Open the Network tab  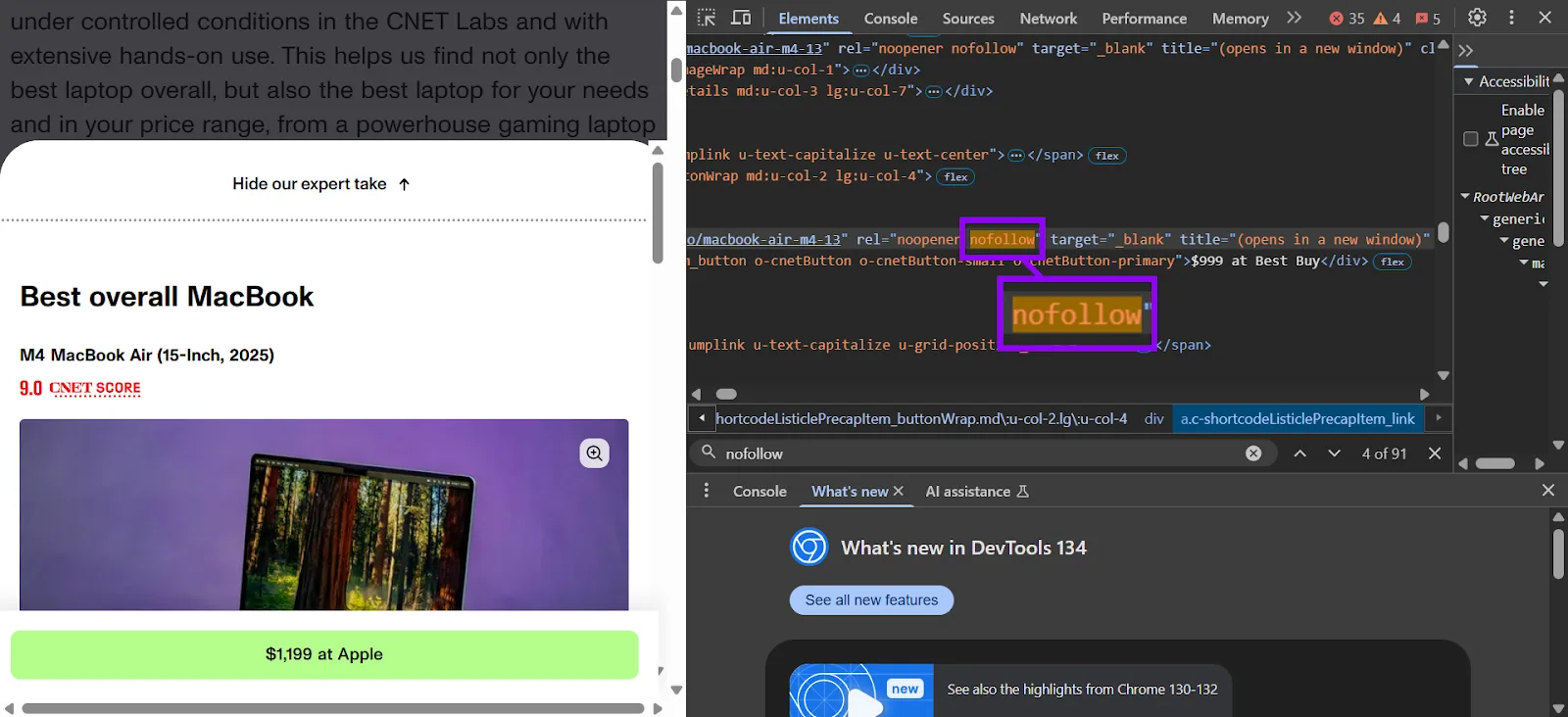[x=1049, y=19]
